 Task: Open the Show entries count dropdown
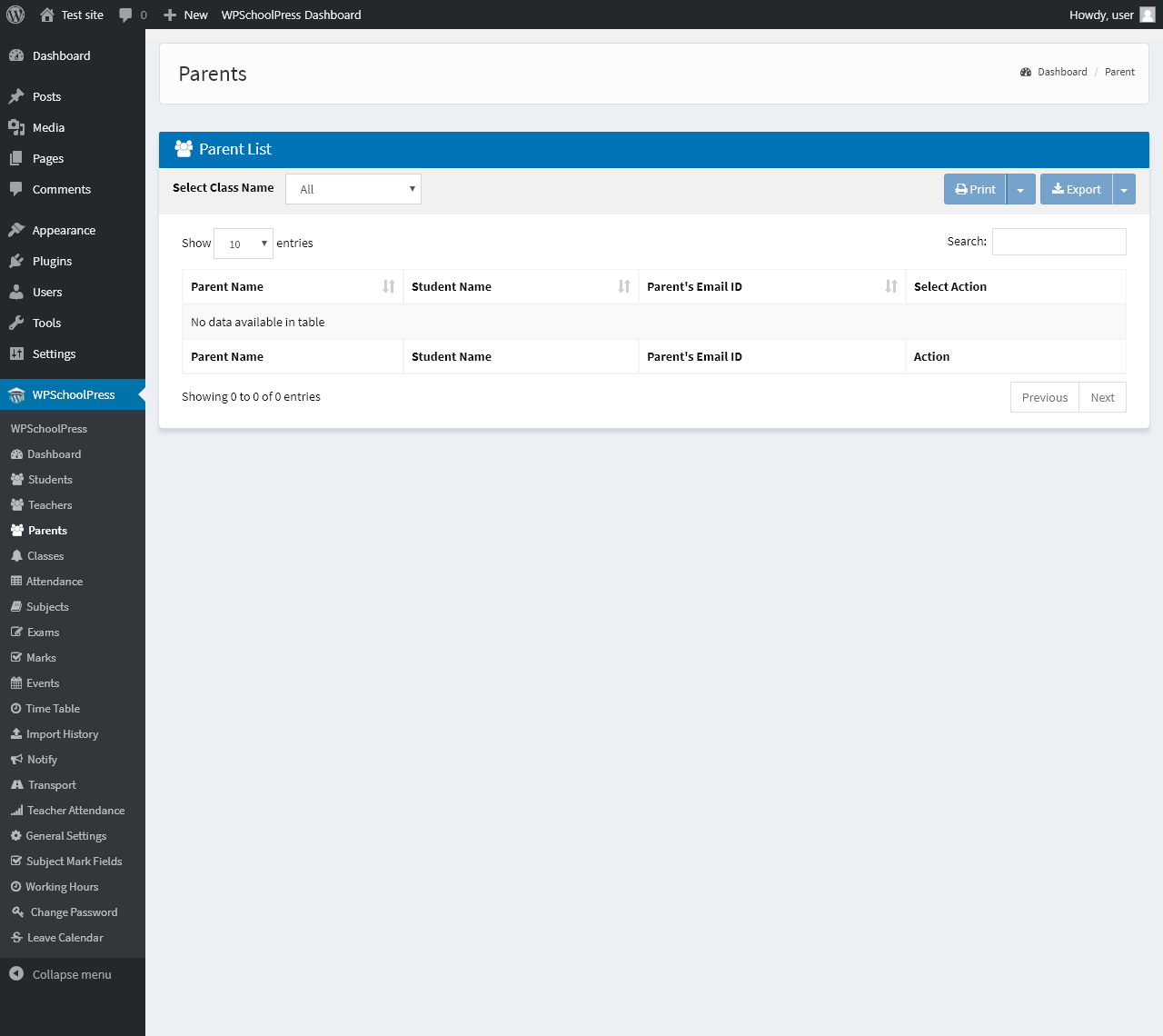(x=244, y=244)
